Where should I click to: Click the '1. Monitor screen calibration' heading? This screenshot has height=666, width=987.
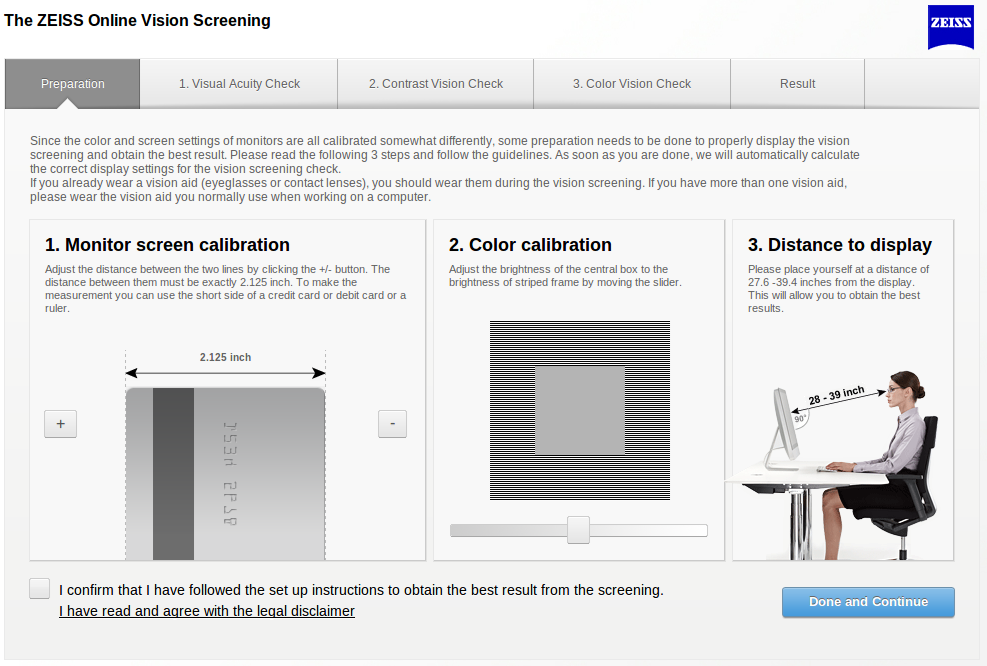(167, 245)
